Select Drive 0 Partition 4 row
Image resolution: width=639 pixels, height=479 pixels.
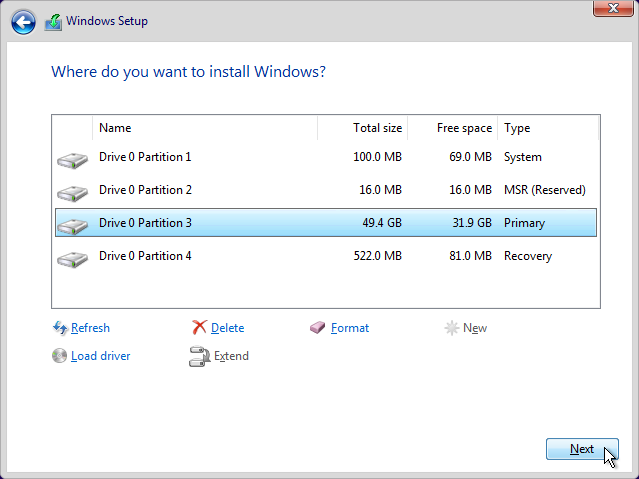click(x=326, y=256)
